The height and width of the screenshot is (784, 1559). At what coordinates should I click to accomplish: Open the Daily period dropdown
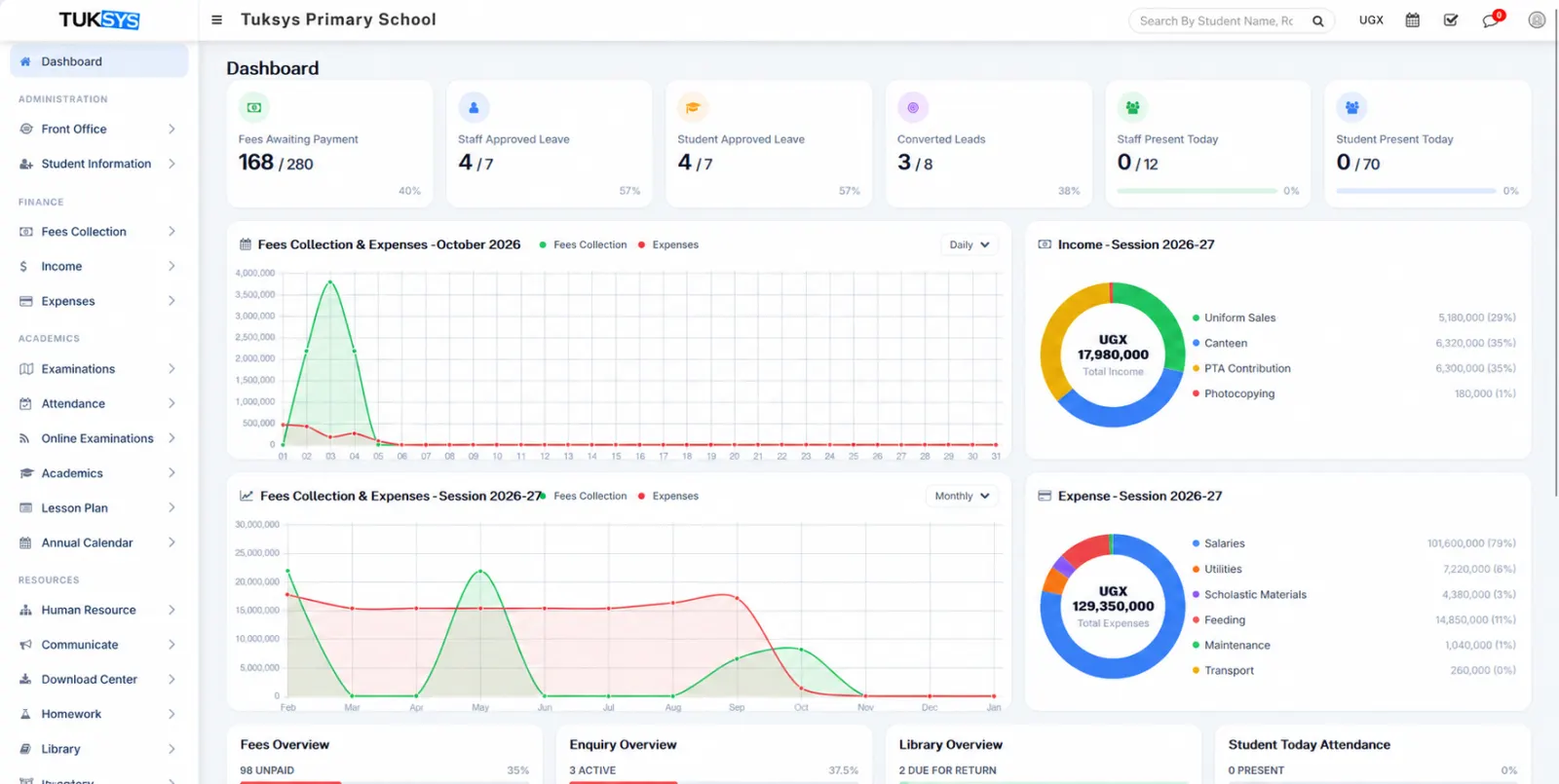(970, 244)
